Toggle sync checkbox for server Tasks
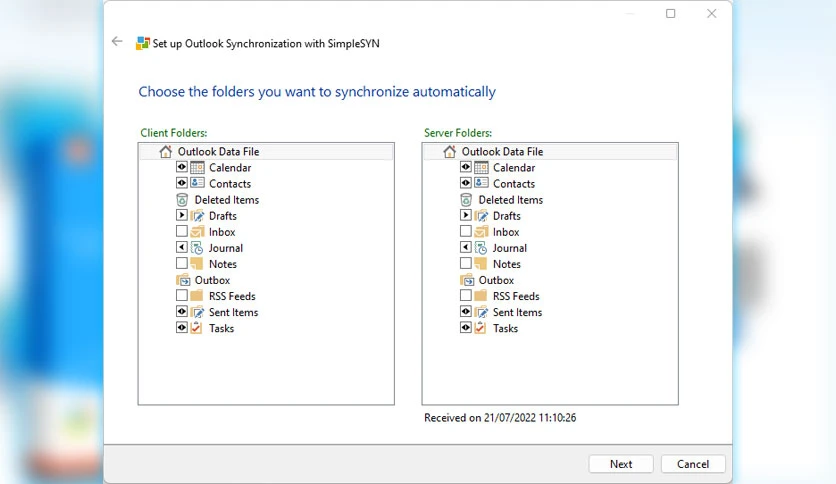Image resolution: width=836 pixels, height=484 pixels. pyautogui.click(x=466, y=327)
